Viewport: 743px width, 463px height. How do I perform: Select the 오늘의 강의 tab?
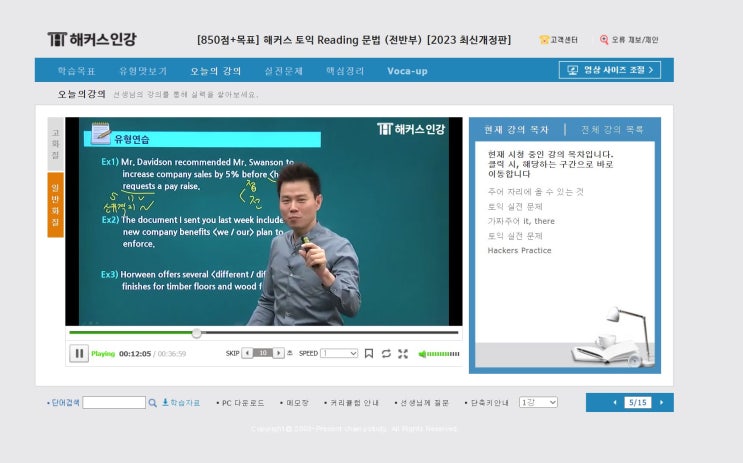216,71
